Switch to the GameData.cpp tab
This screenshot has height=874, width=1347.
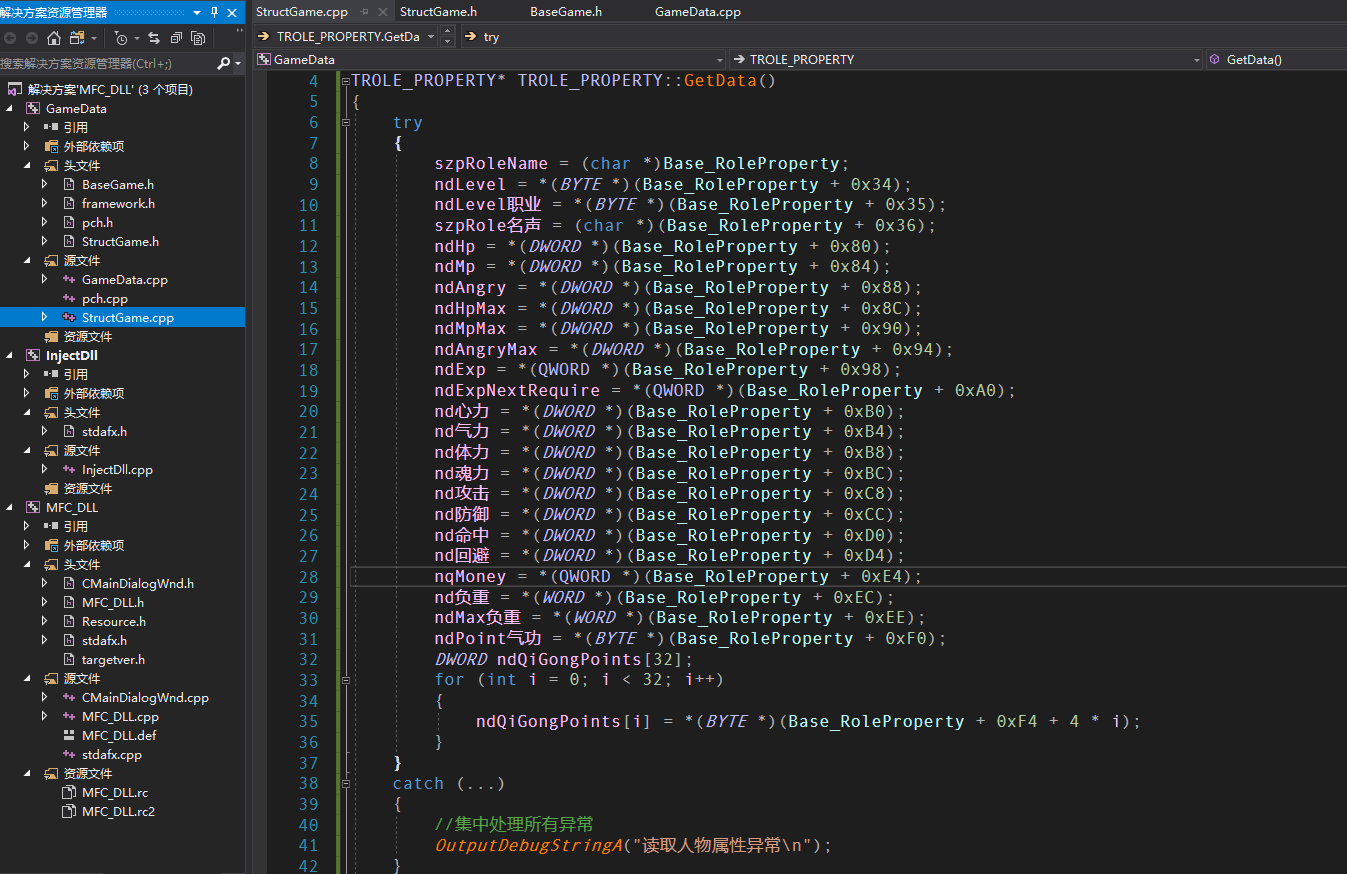click(x=698, y=12)
